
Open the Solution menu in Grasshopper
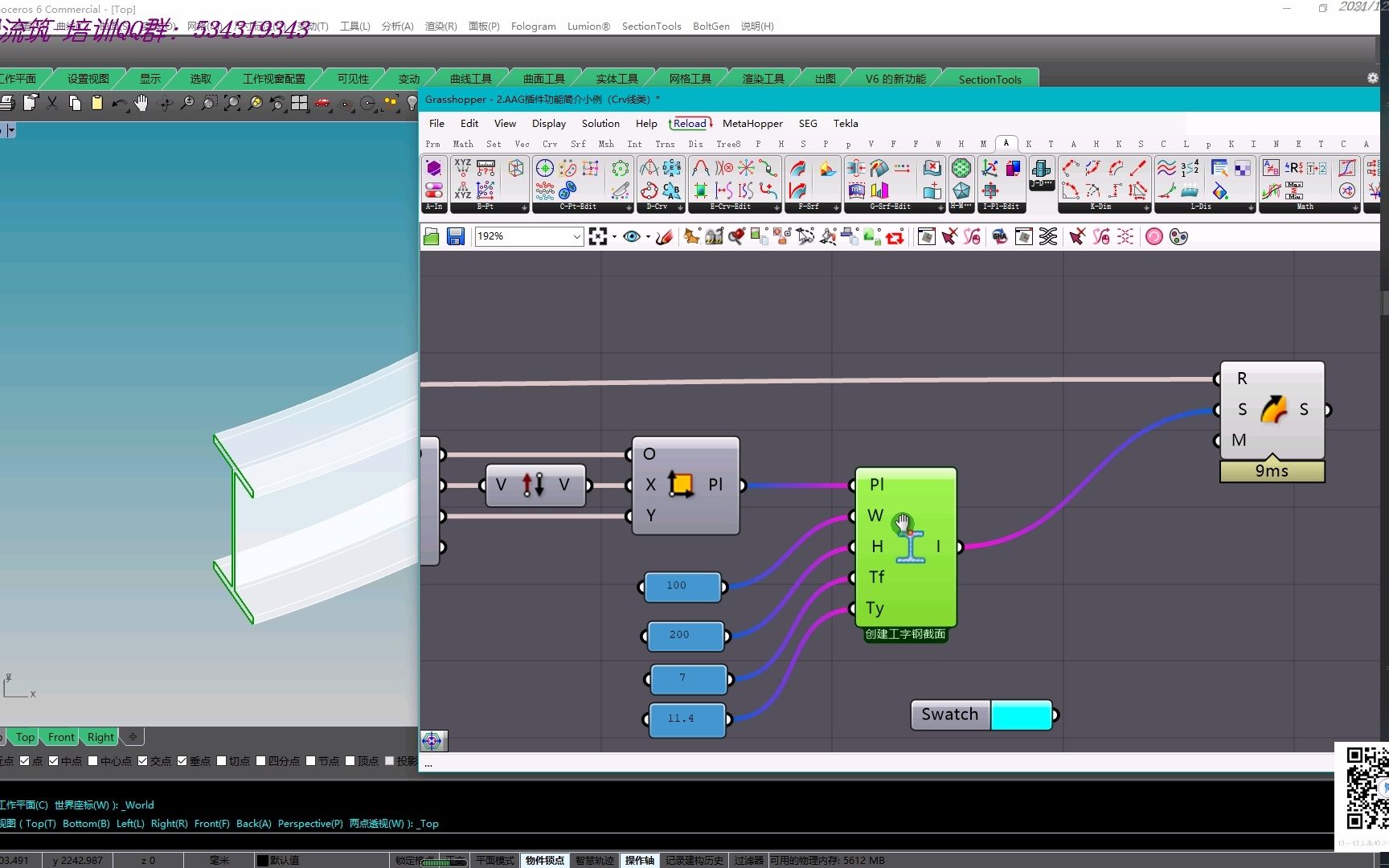pyautogui.click(x=600, y=123)
